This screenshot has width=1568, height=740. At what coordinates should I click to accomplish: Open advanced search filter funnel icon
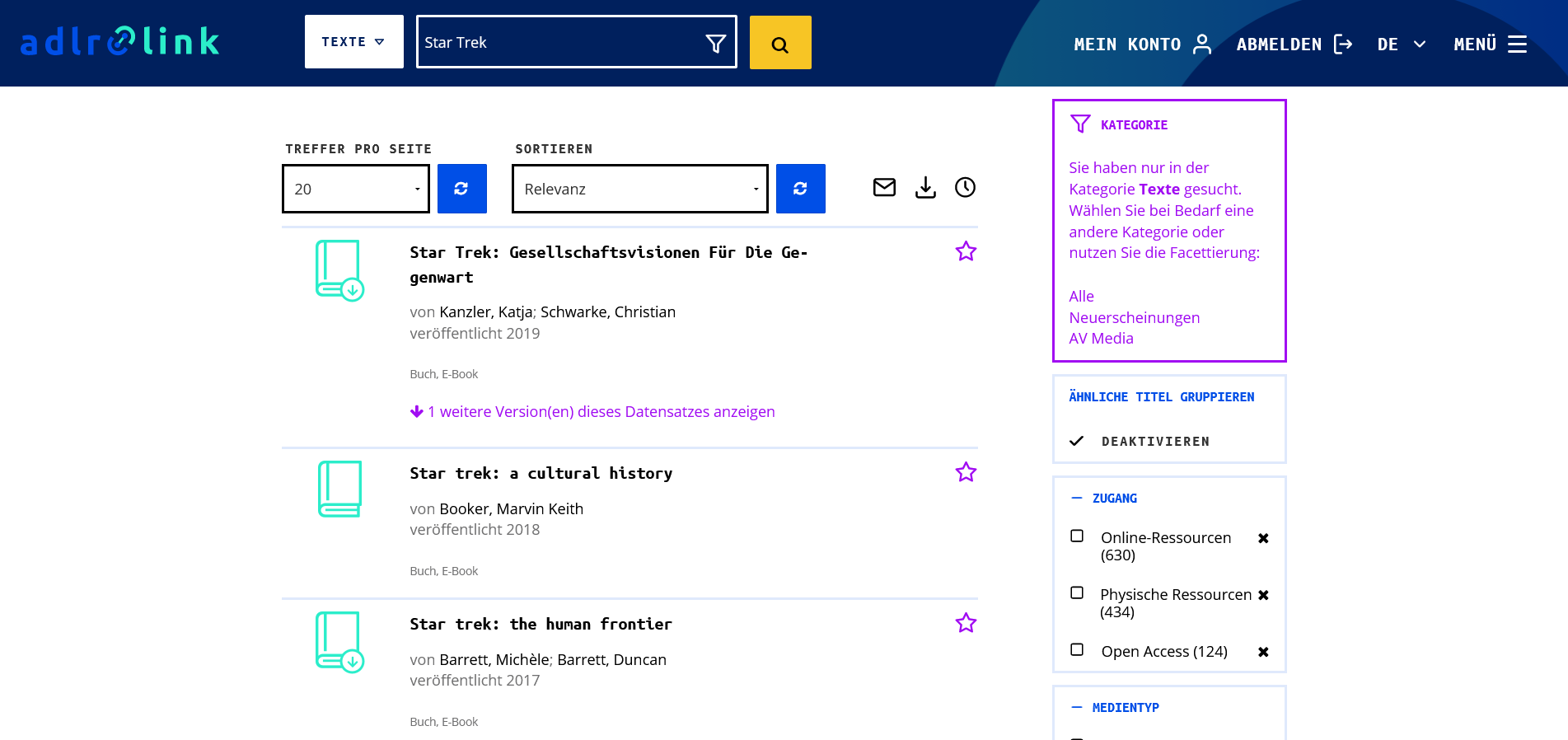pos(716,43)
